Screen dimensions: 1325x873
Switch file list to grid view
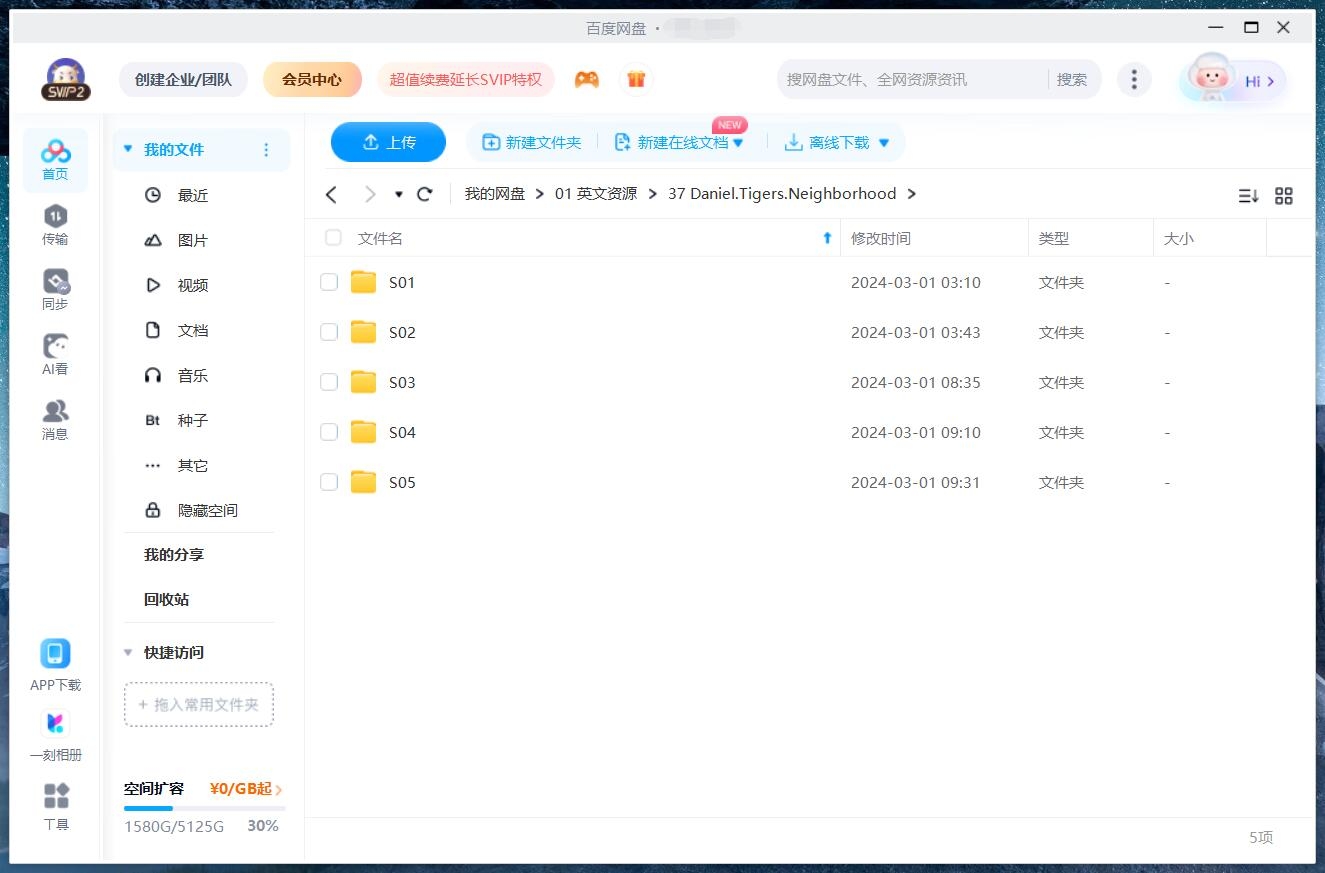point(1284,196)
